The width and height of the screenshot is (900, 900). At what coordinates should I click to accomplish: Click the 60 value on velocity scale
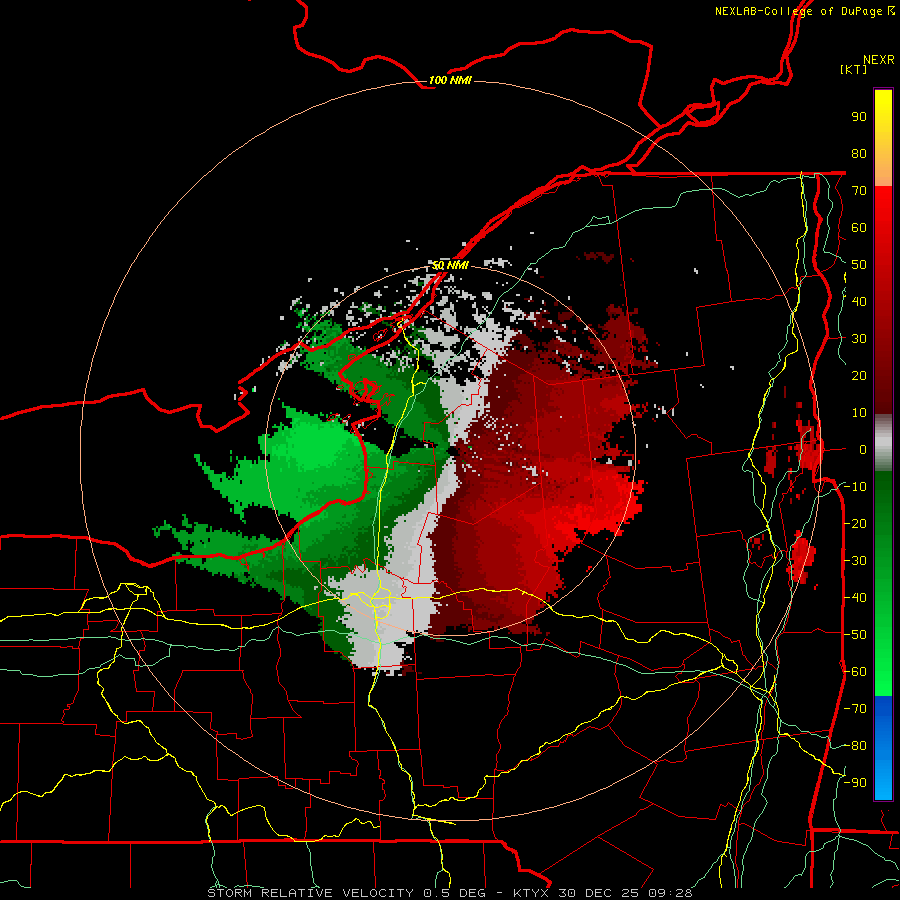pos(859,227)
